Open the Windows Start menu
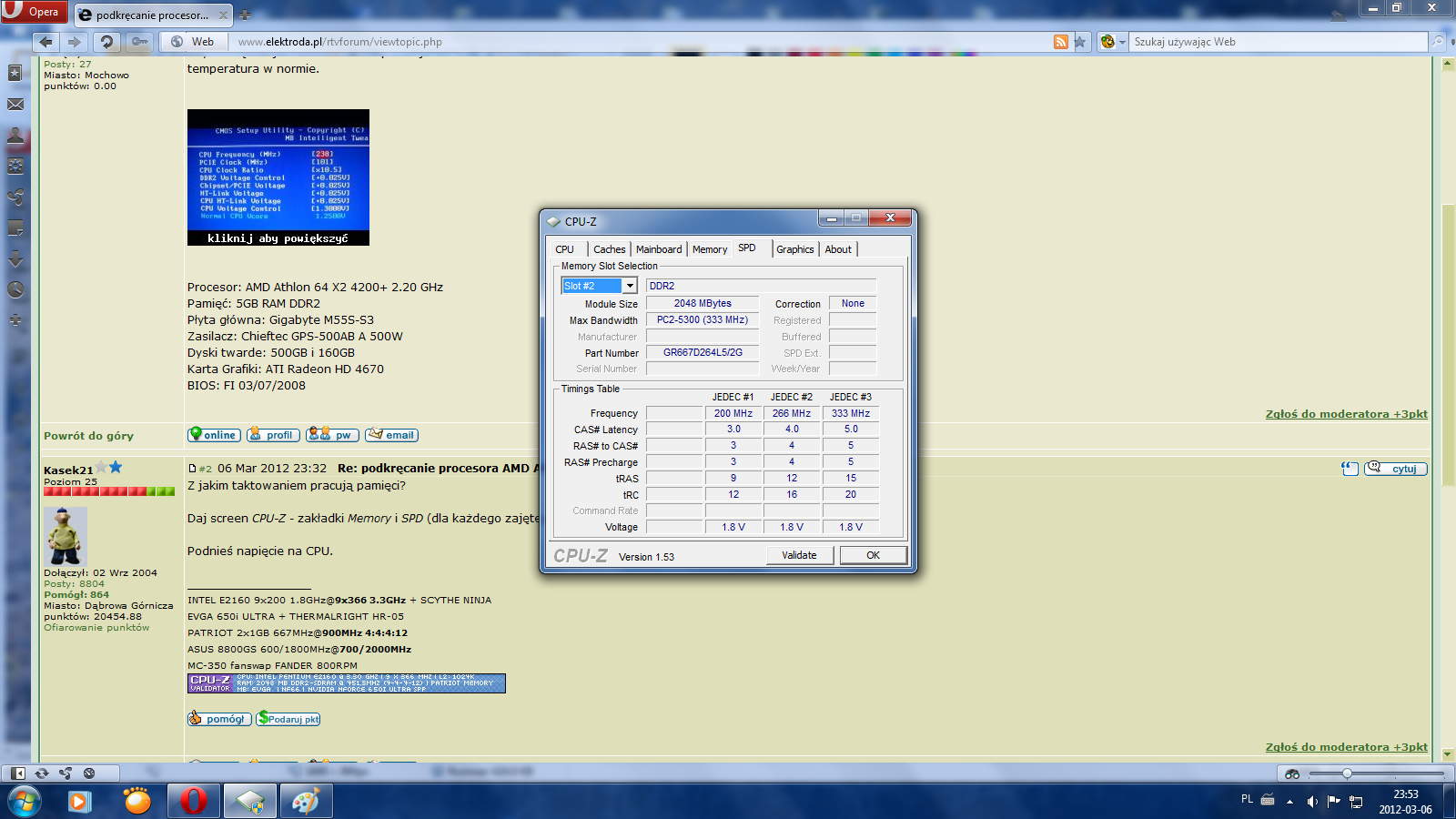Image resolution: width=1456 pixels, height=819 pixels. tap(23, 802)
